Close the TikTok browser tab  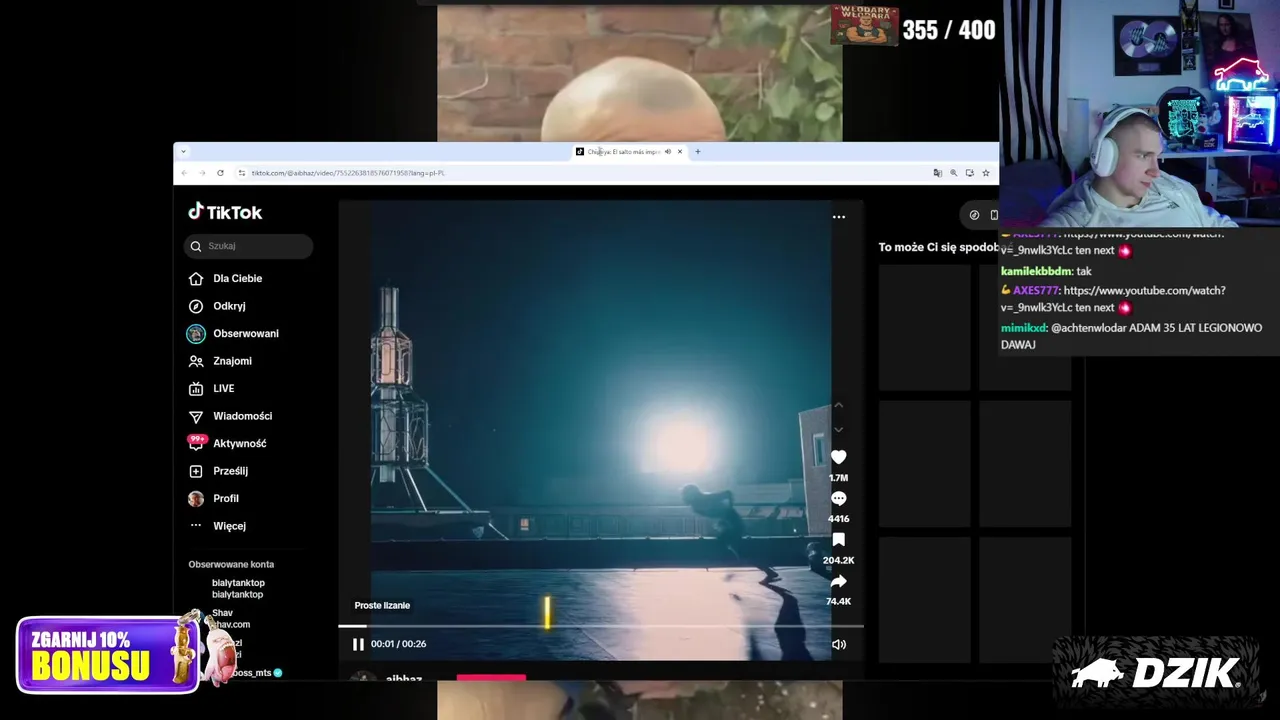tap(679, 152)
